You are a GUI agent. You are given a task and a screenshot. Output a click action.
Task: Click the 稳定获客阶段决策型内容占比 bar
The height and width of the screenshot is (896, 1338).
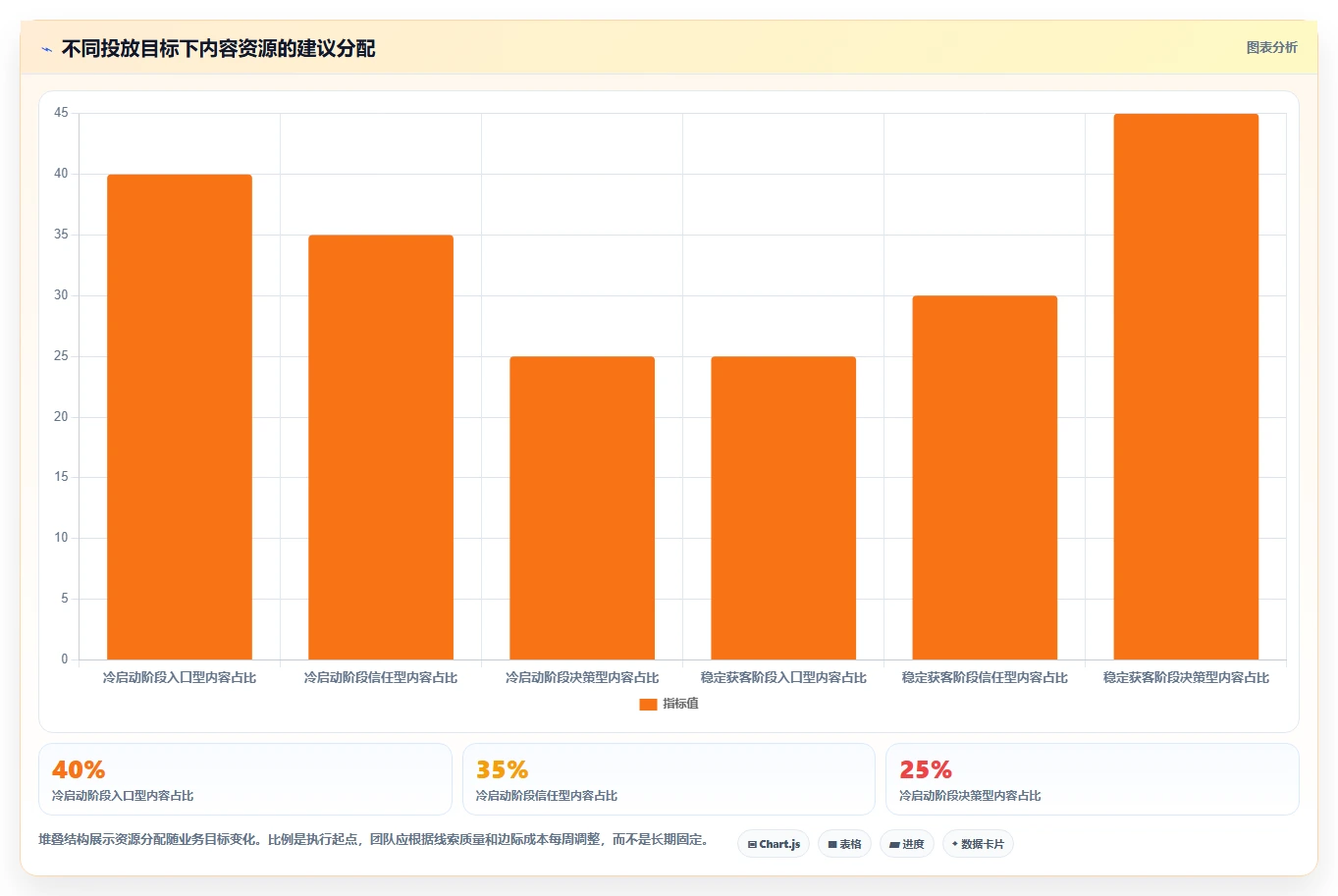point(1186,387)
